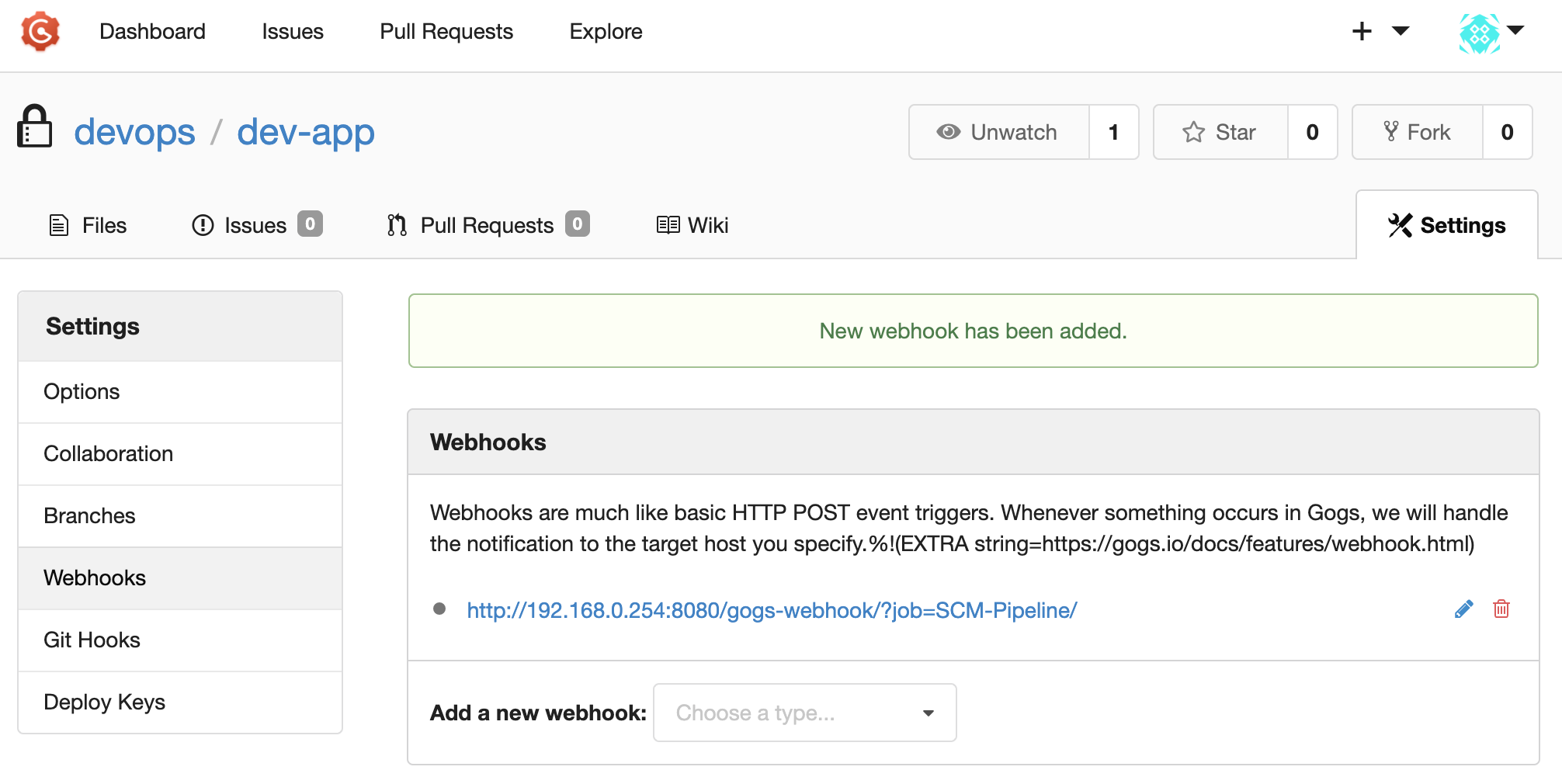
Task: Go to the devops owner link
Action: point(134,132)
